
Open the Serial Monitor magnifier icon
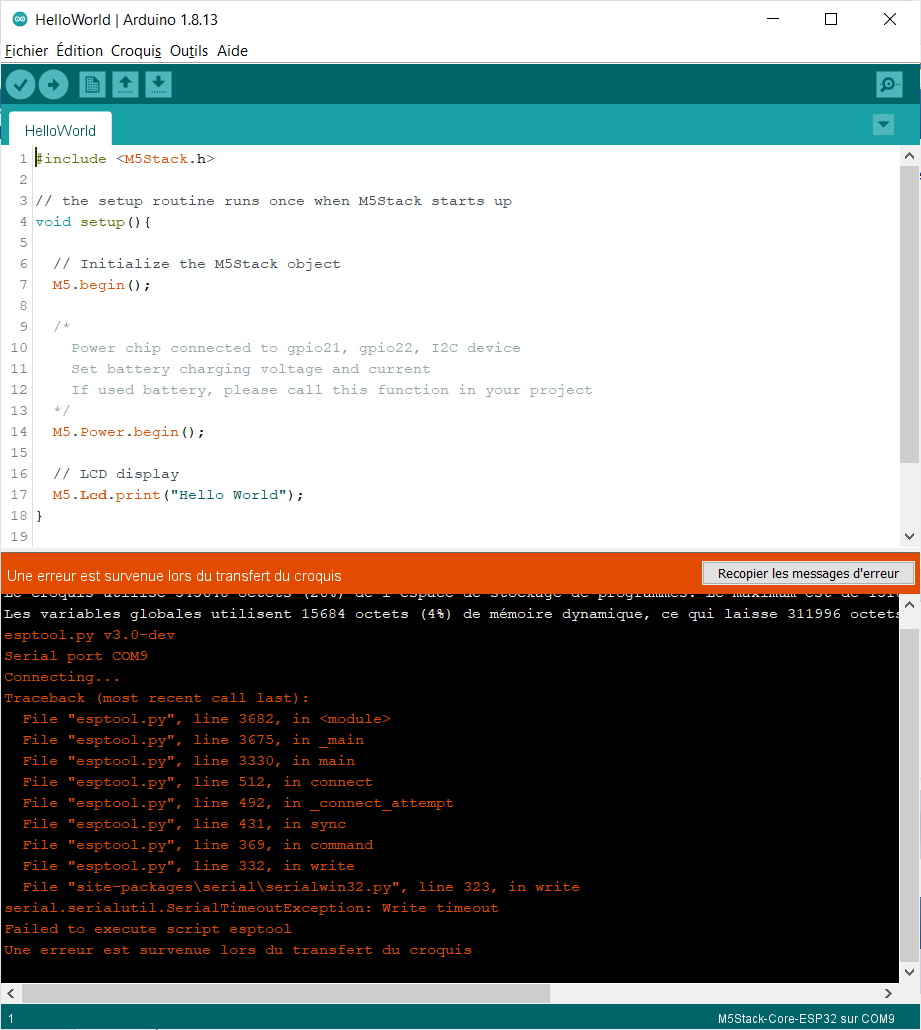[889, 85]
